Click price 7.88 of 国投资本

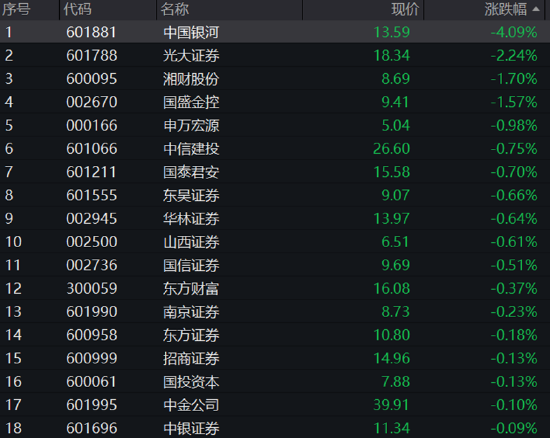click(396, 382)
